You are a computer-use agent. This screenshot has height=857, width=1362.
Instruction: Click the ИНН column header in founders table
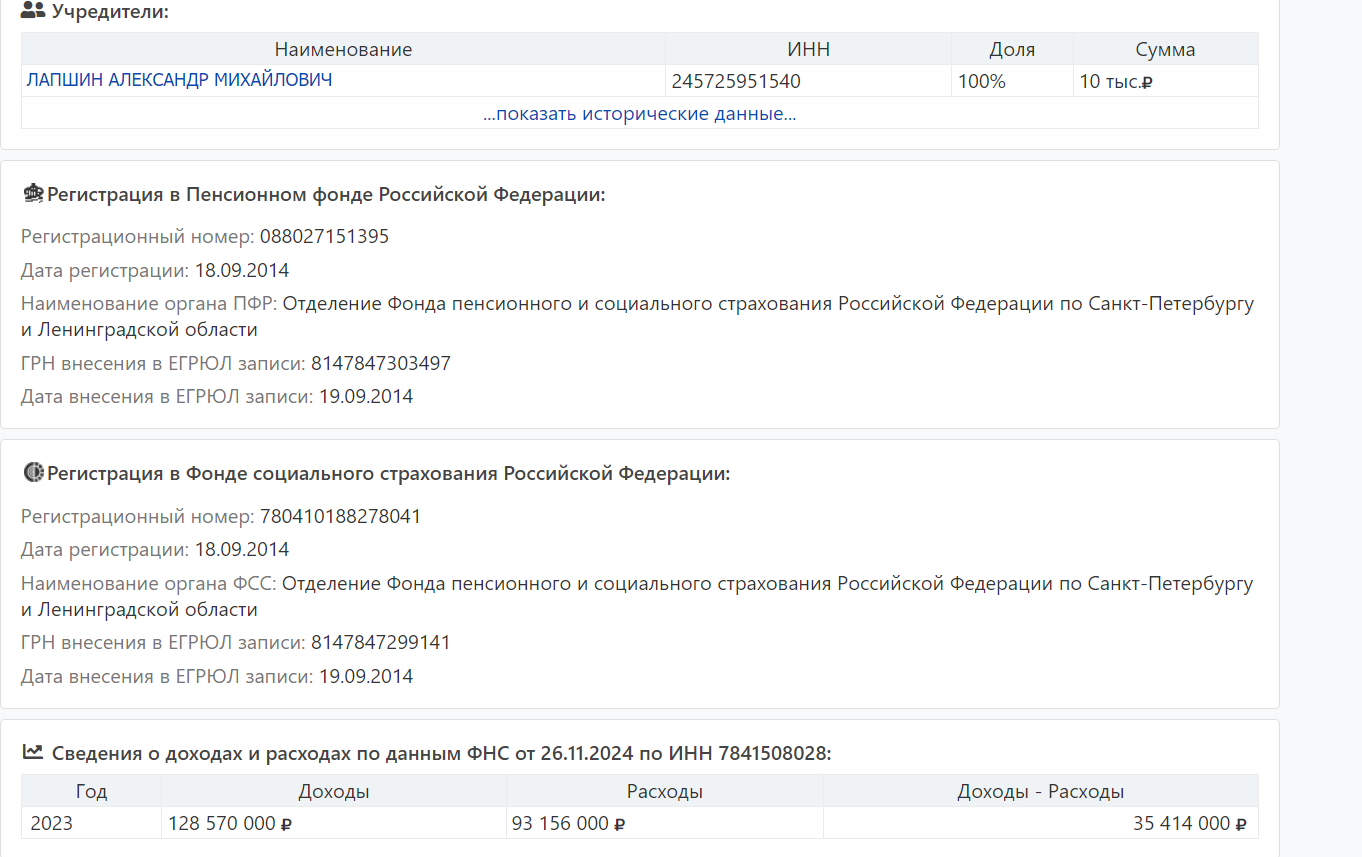tap(808, 49)
